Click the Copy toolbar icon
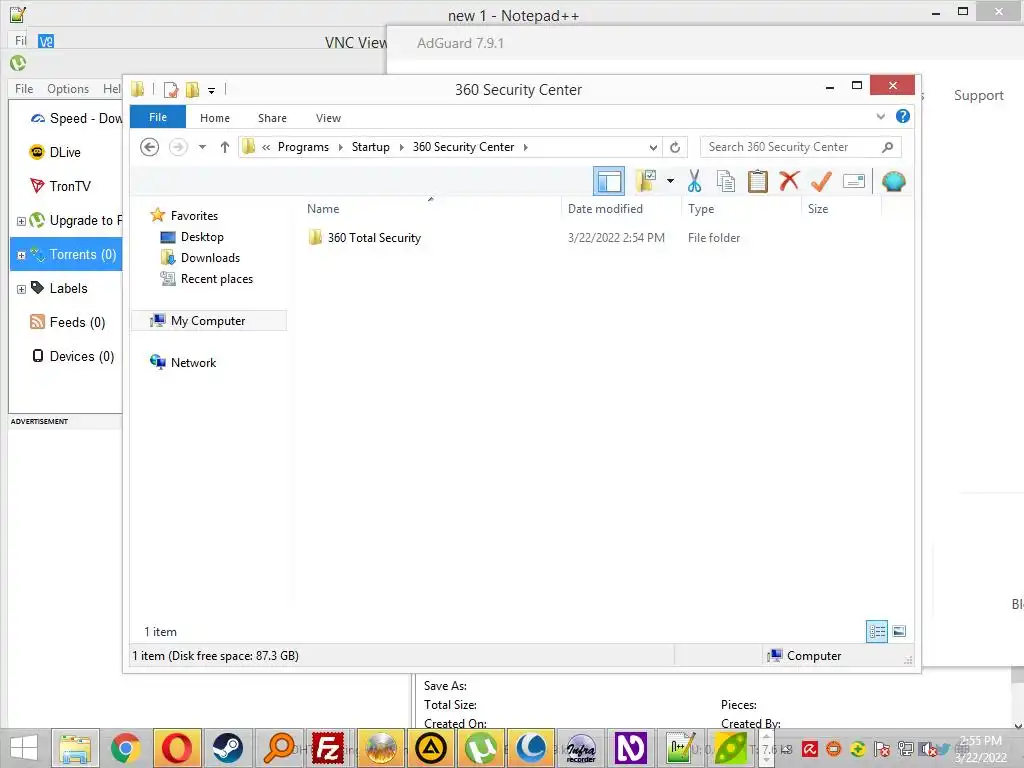Image resolution: width=1024 pixels, height=768 pixels. tap(726, 181)
